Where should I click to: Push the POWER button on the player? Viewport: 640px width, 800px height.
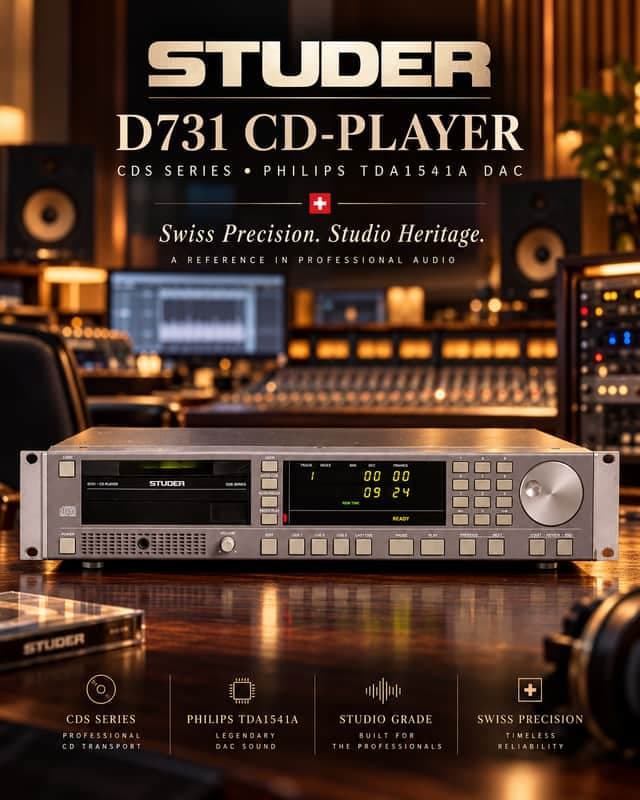pyautogui.click(x=67, y=545)
